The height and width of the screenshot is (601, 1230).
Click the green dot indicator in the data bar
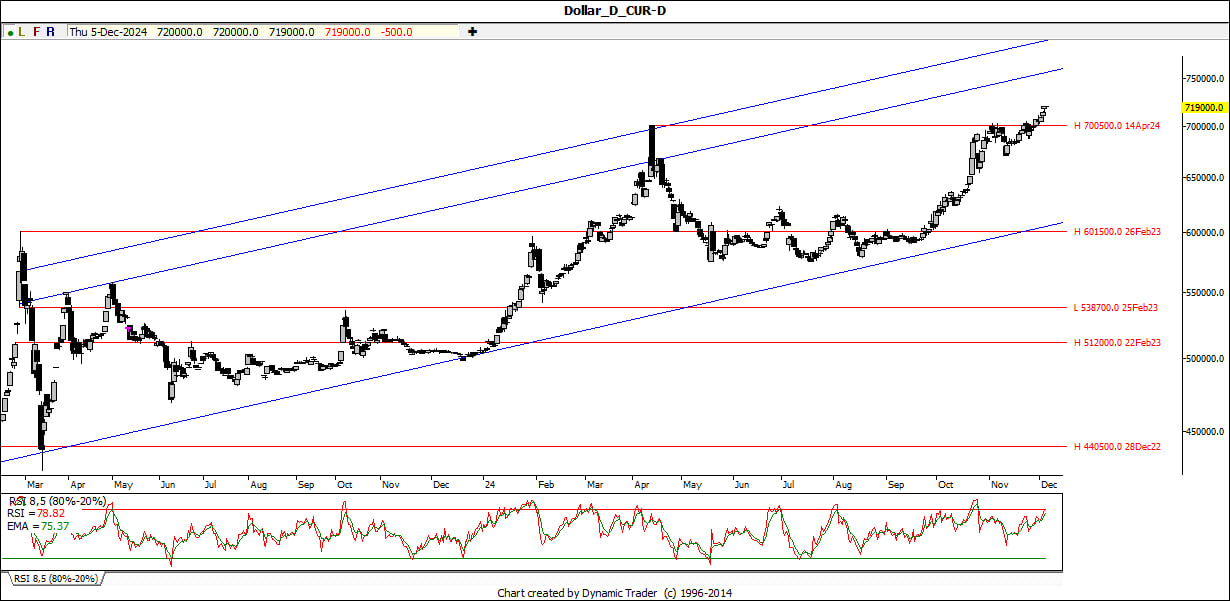[x=10, y=32]
